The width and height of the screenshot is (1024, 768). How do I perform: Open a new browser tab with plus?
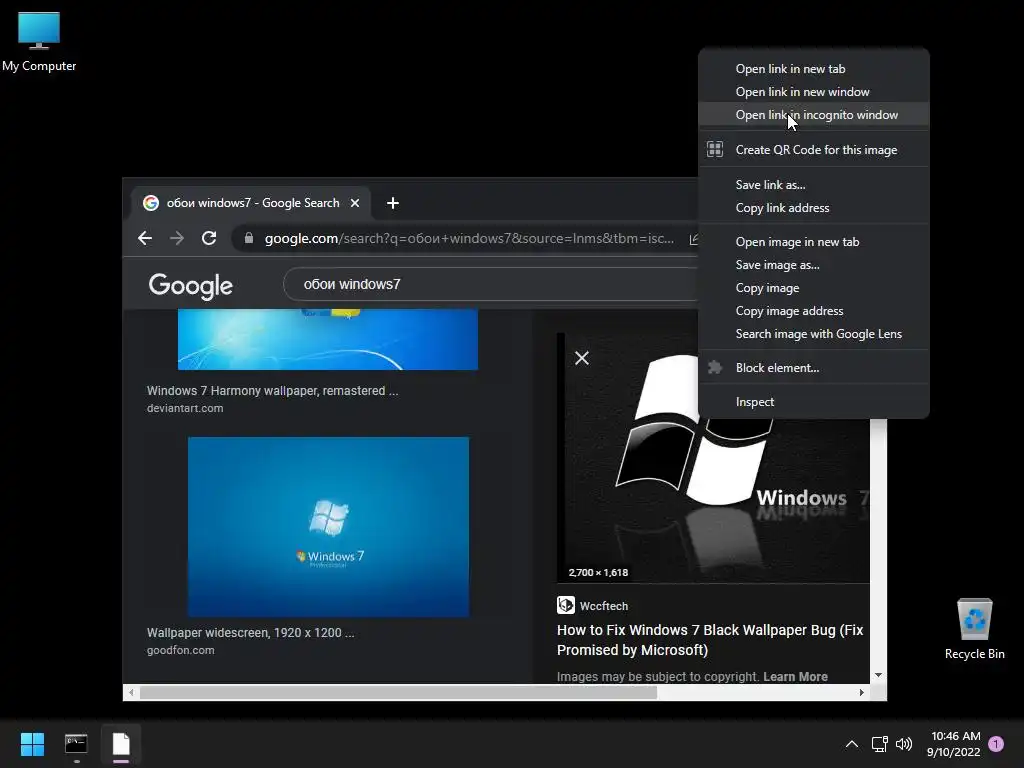pyautogui.click(x=392, y=203)
